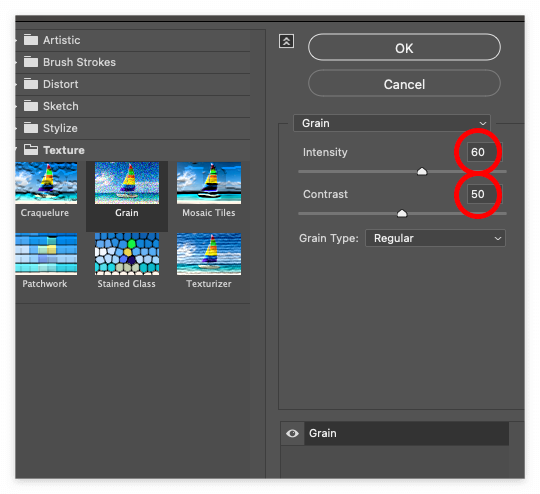Click the OK button
This screenshot has height=494, width=540.
(x=404, y=48)
